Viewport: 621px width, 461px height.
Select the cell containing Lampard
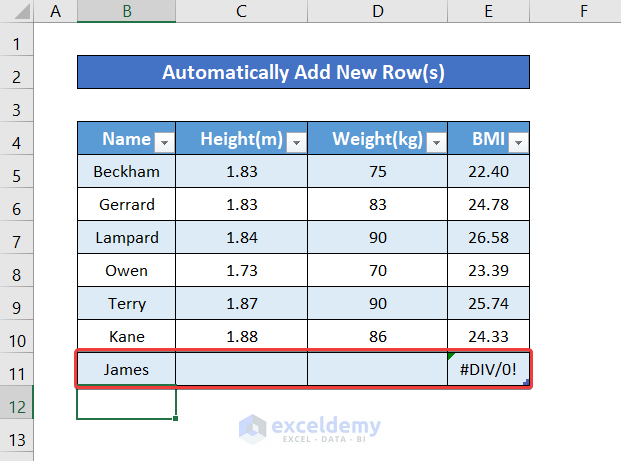coord(126,237)
